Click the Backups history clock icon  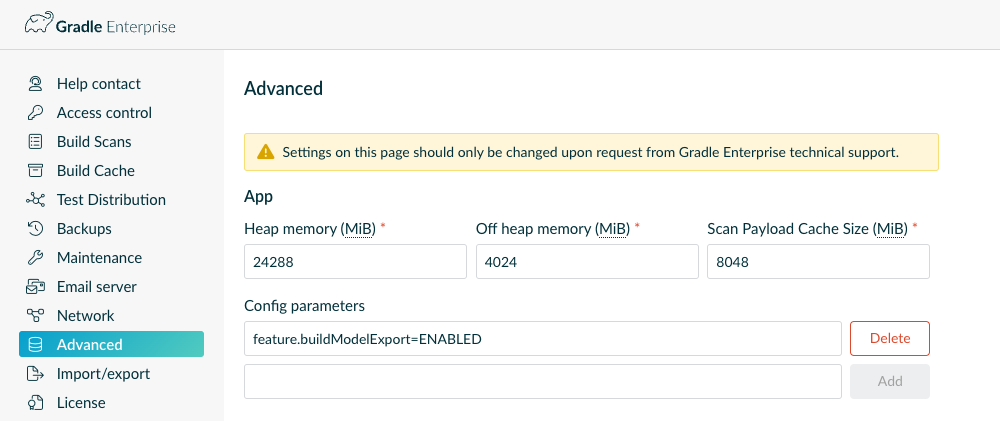click(x=36, y=229)
